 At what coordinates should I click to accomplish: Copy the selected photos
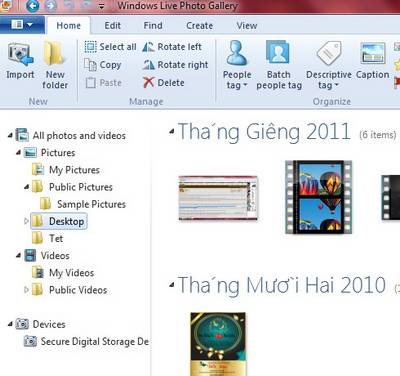103,65
